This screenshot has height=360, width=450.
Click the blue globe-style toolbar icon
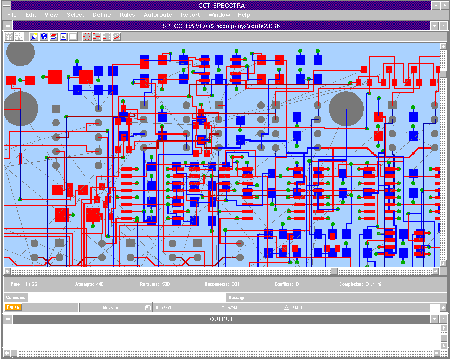pos(44,37)
